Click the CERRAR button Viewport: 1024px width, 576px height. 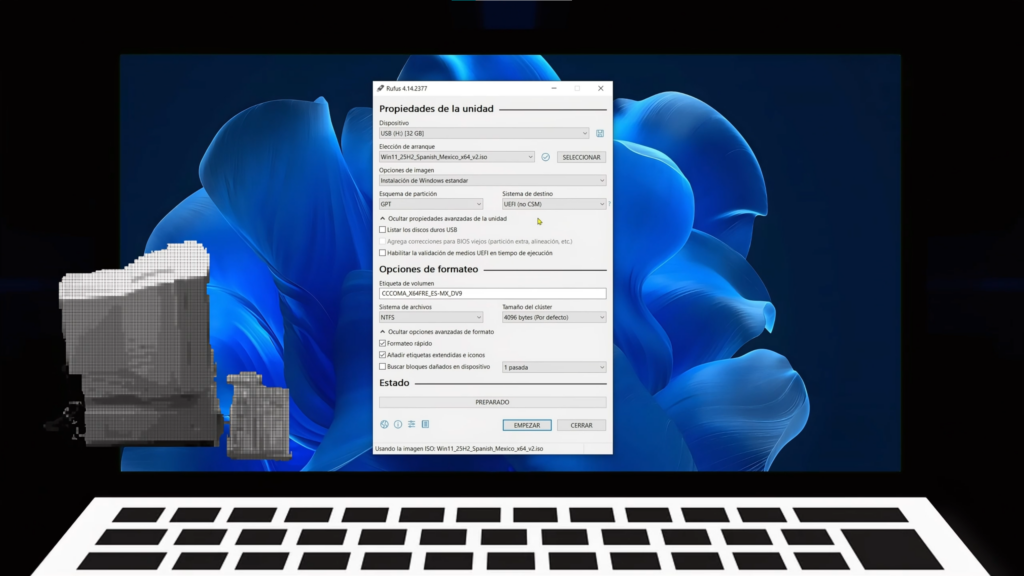coord(581,425)
